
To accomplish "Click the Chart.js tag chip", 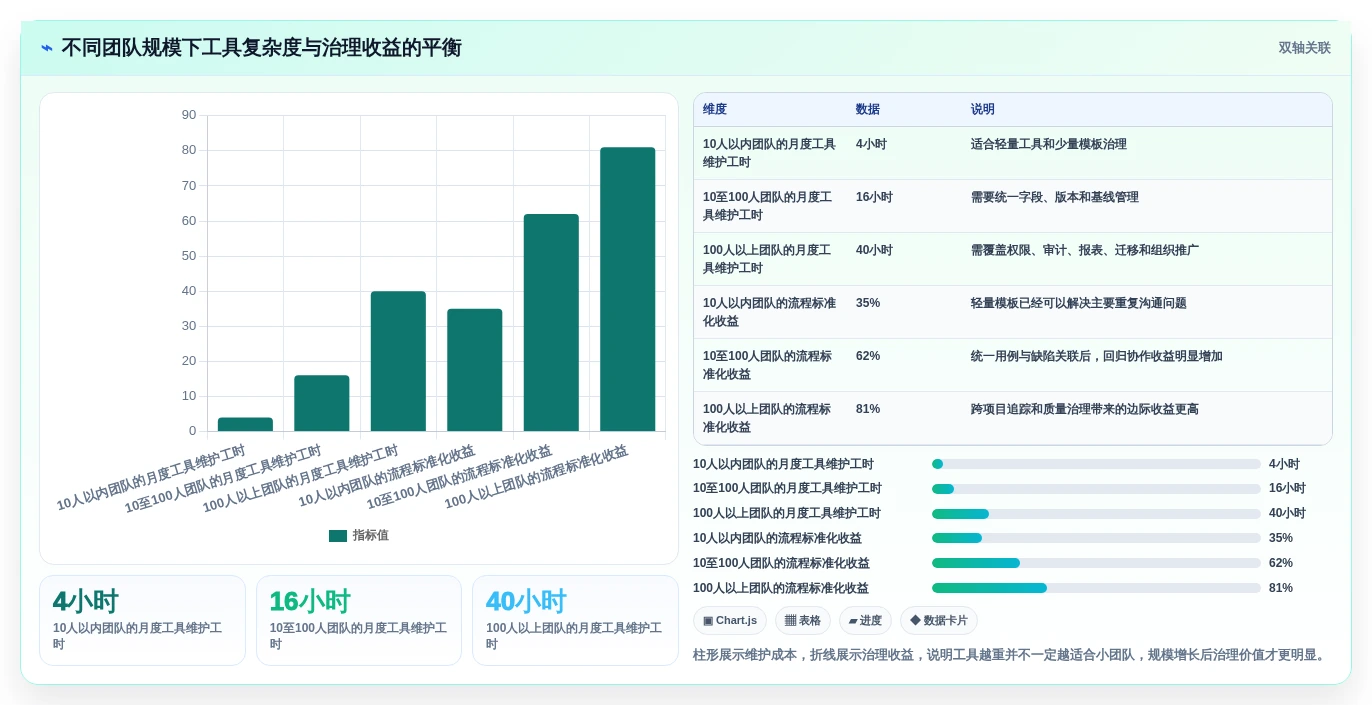I will click(x=730, y=621).
